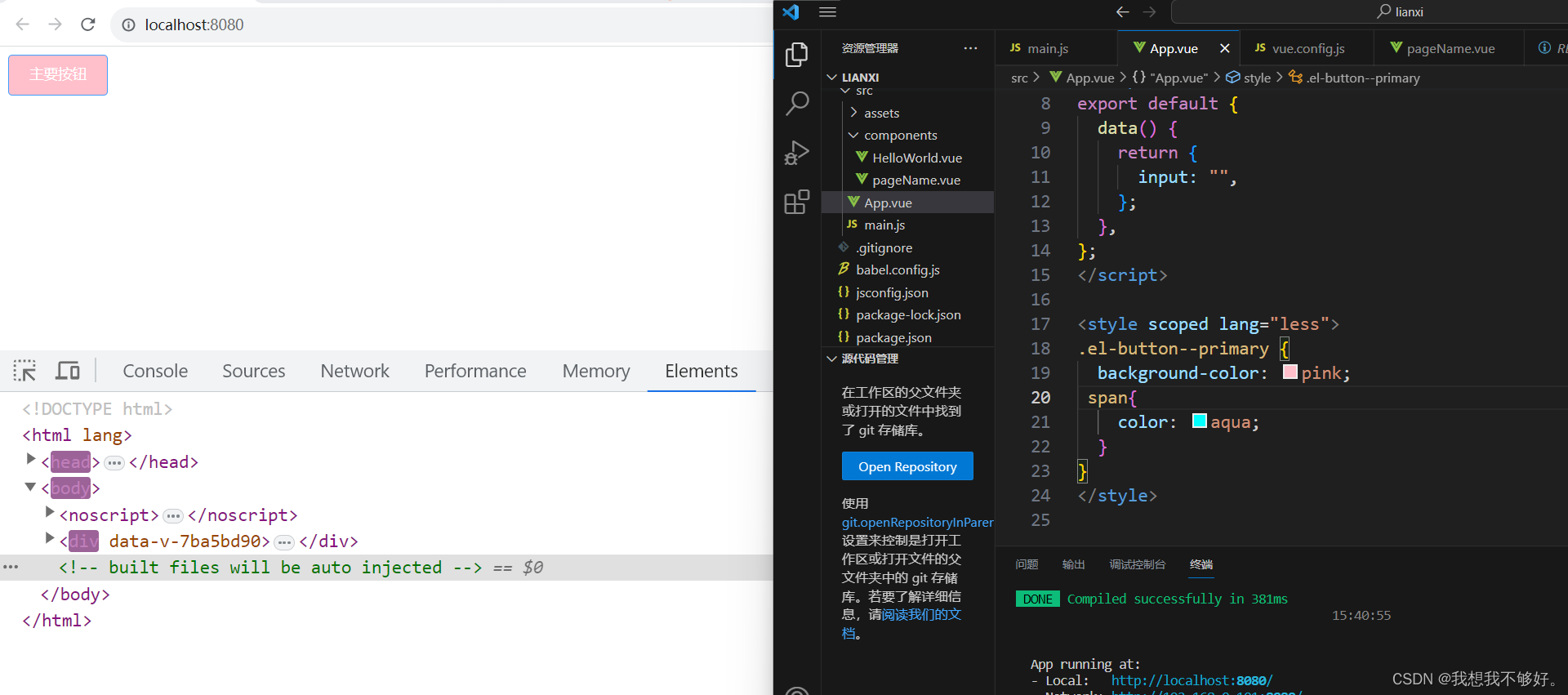Collapse the components folder
Image resolution: width=1568 pixels, height=695 pixels.
click(x=853, y=135)
